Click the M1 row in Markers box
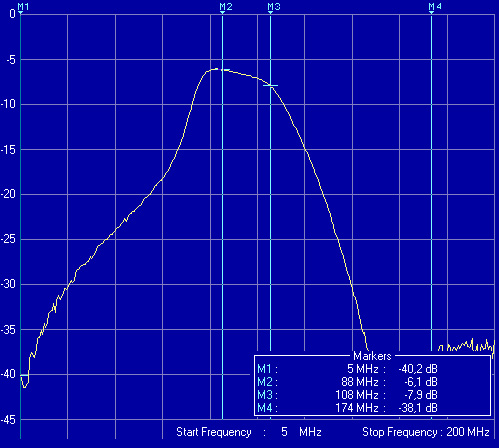 (347, 369)
